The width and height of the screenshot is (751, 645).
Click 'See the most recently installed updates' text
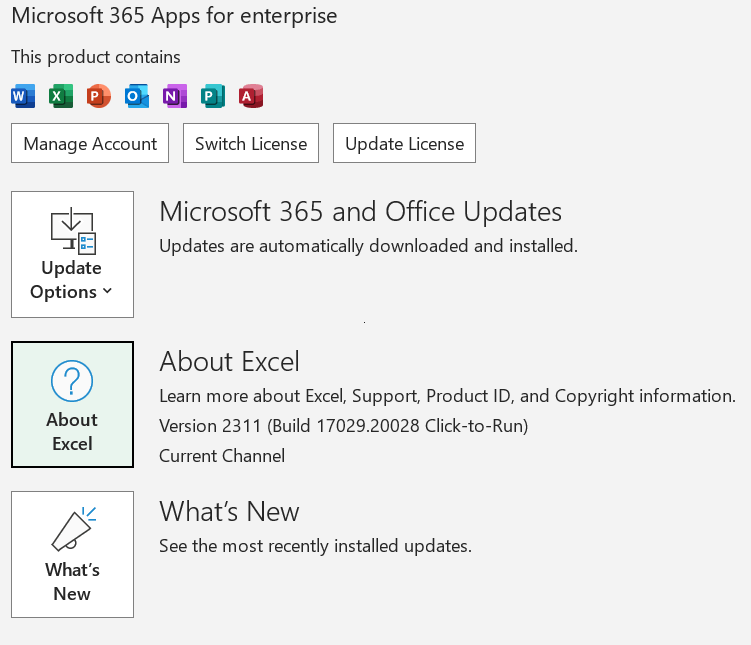point(315,546)
